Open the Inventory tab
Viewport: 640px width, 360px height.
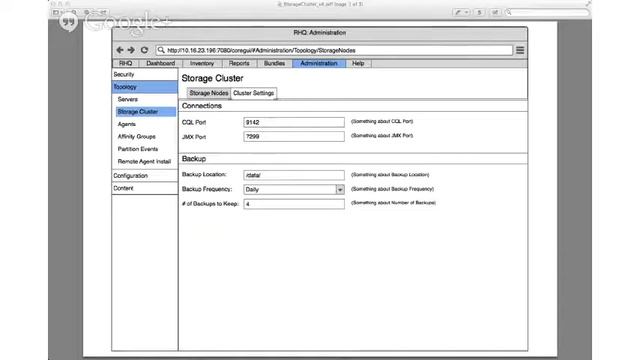(x=202, y=63)
